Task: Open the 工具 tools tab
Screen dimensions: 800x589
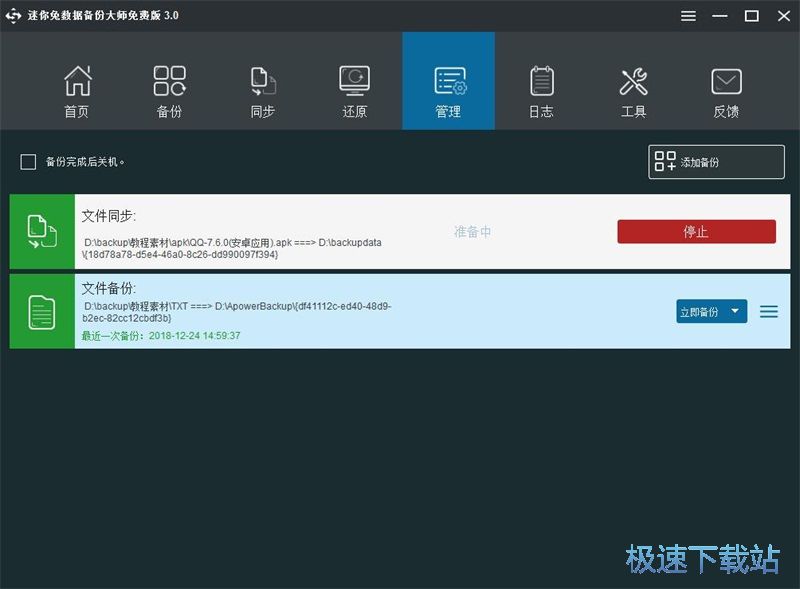Action: pyautogui.click(x=634, y=91)
